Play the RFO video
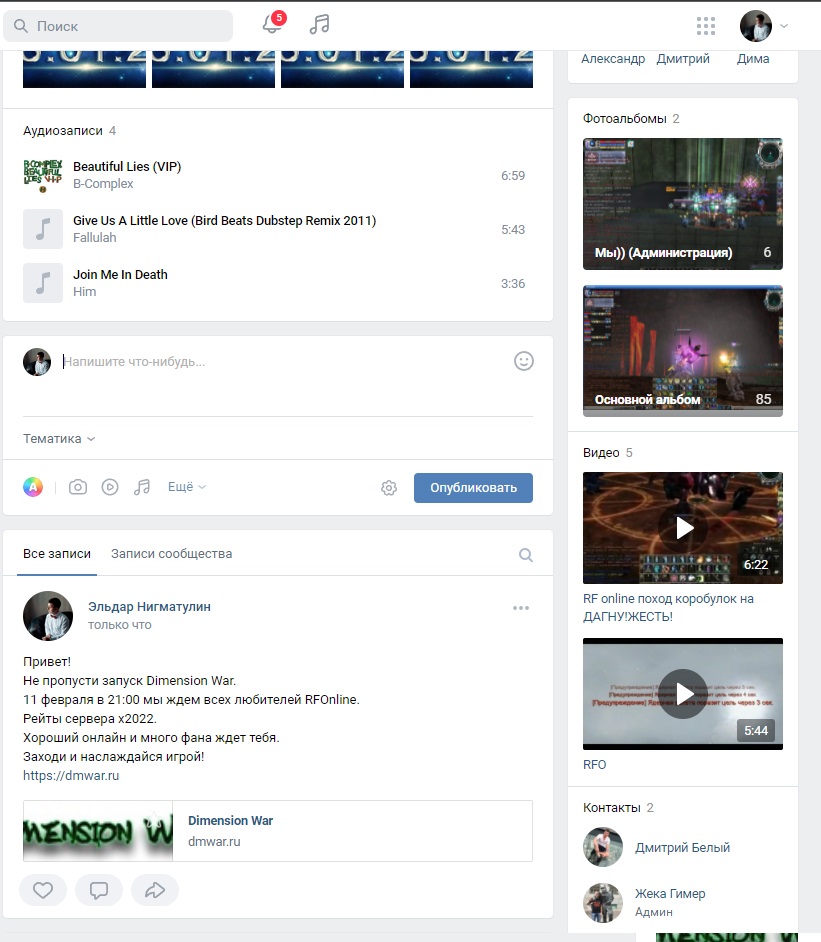 click(x=683, y=694)
